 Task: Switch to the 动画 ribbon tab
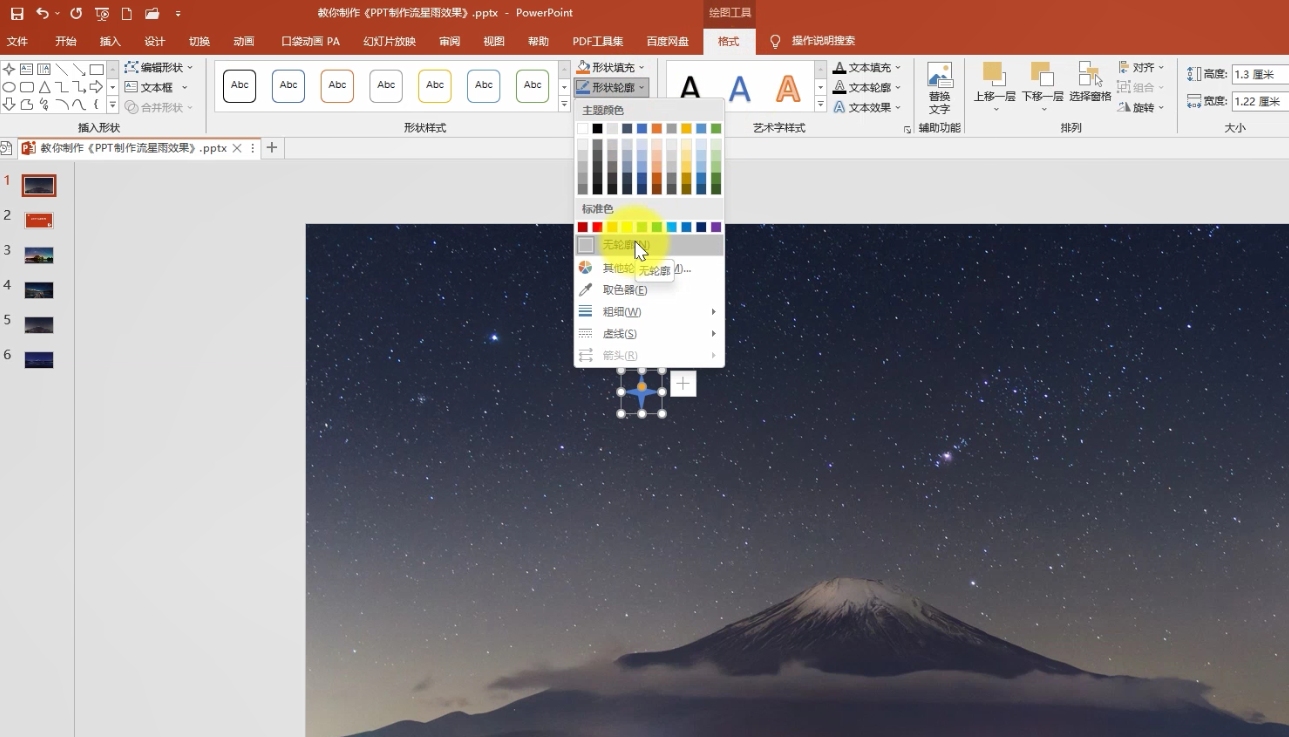point(243,41)
